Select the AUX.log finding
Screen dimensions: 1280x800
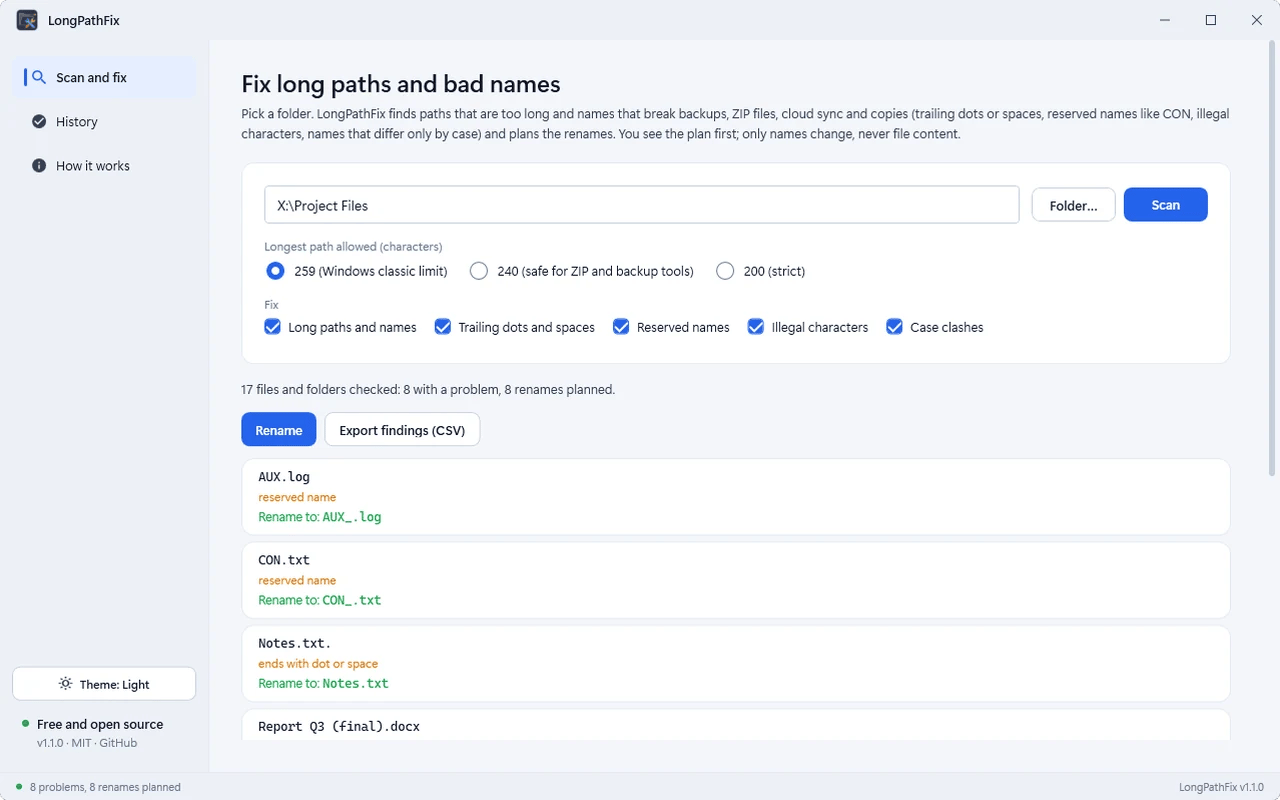(x=736, y=497)
